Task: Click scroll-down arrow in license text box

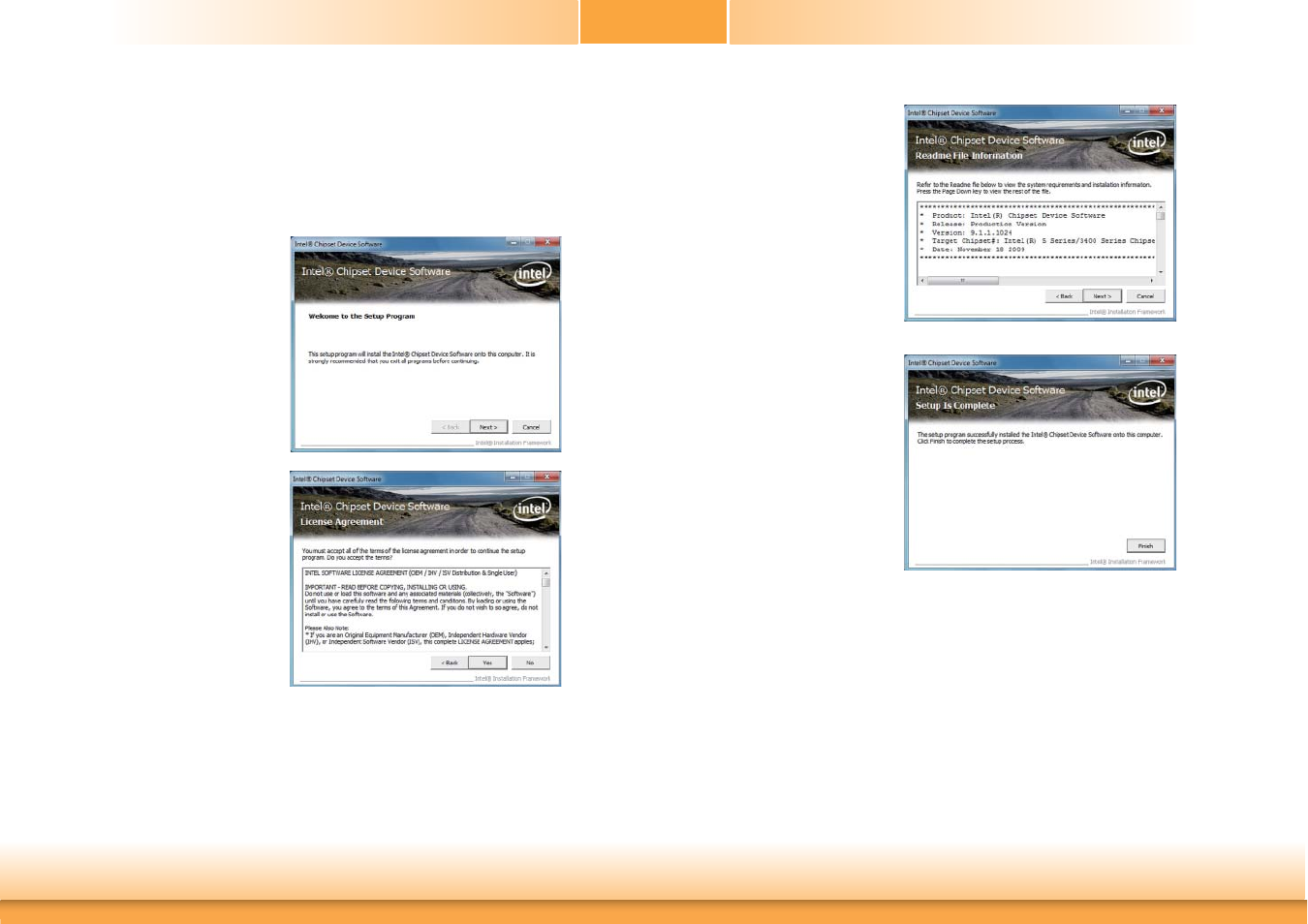Action: click(x=545, y=647)
